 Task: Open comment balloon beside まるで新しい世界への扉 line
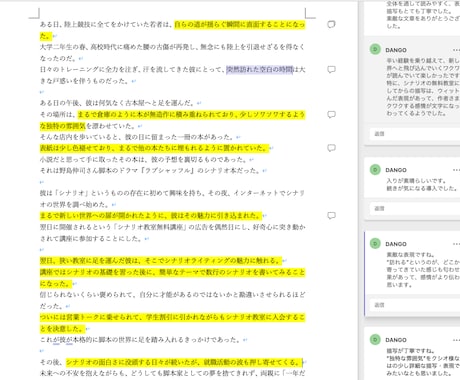coord(331,215)
